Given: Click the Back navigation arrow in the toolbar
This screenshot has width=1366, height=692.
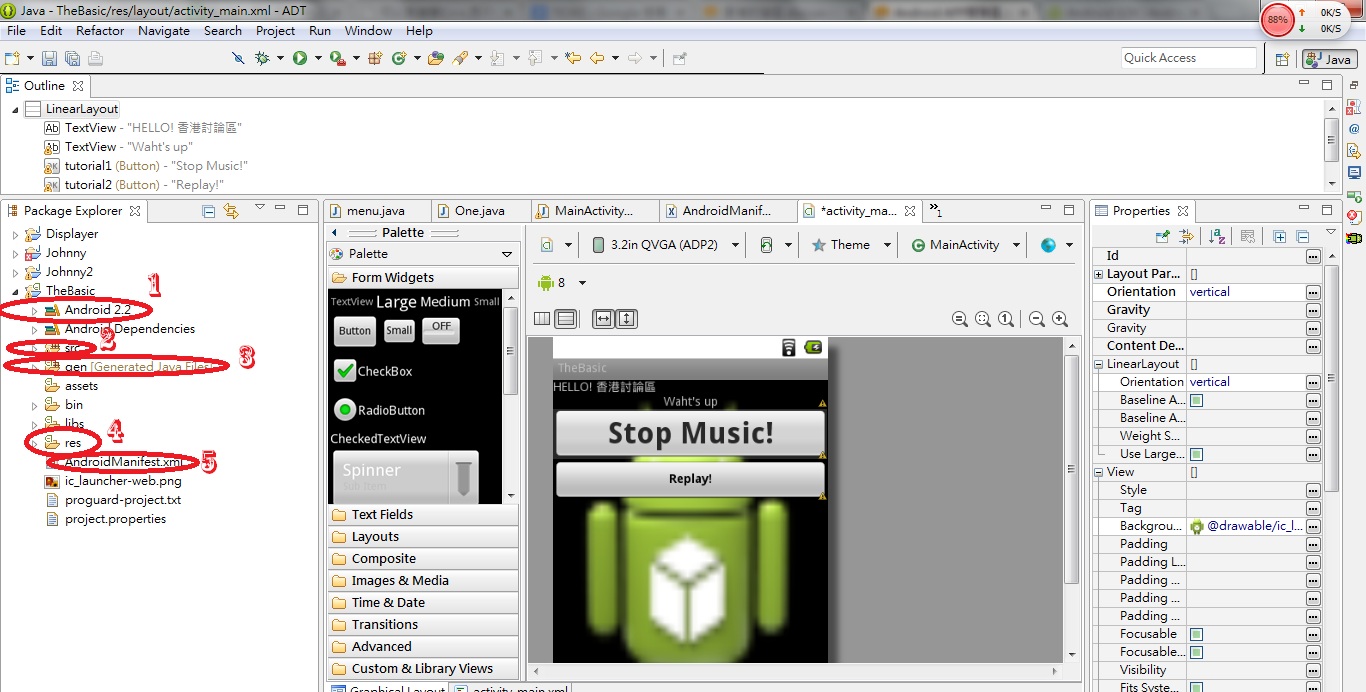Looking at the screenshot, I should [x=597, y=59].
